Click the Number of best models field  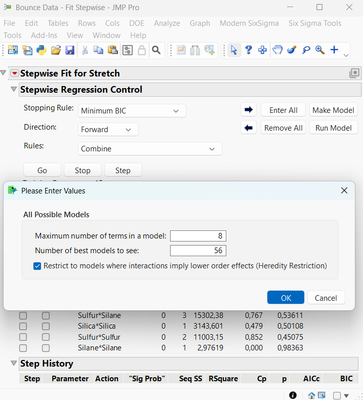[x=198, y=251]
